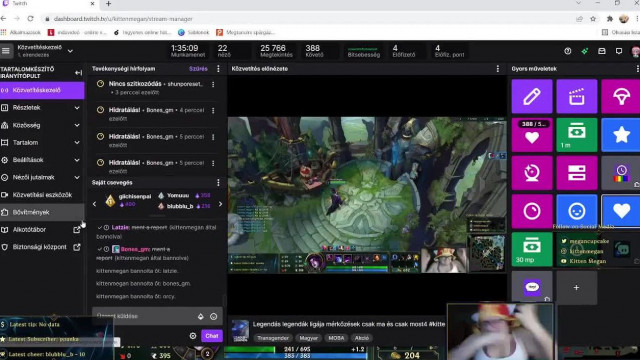The height and width of the screenshot is (360, 640).
Task: Reload the browser page
Action: [x=30, y=19]
